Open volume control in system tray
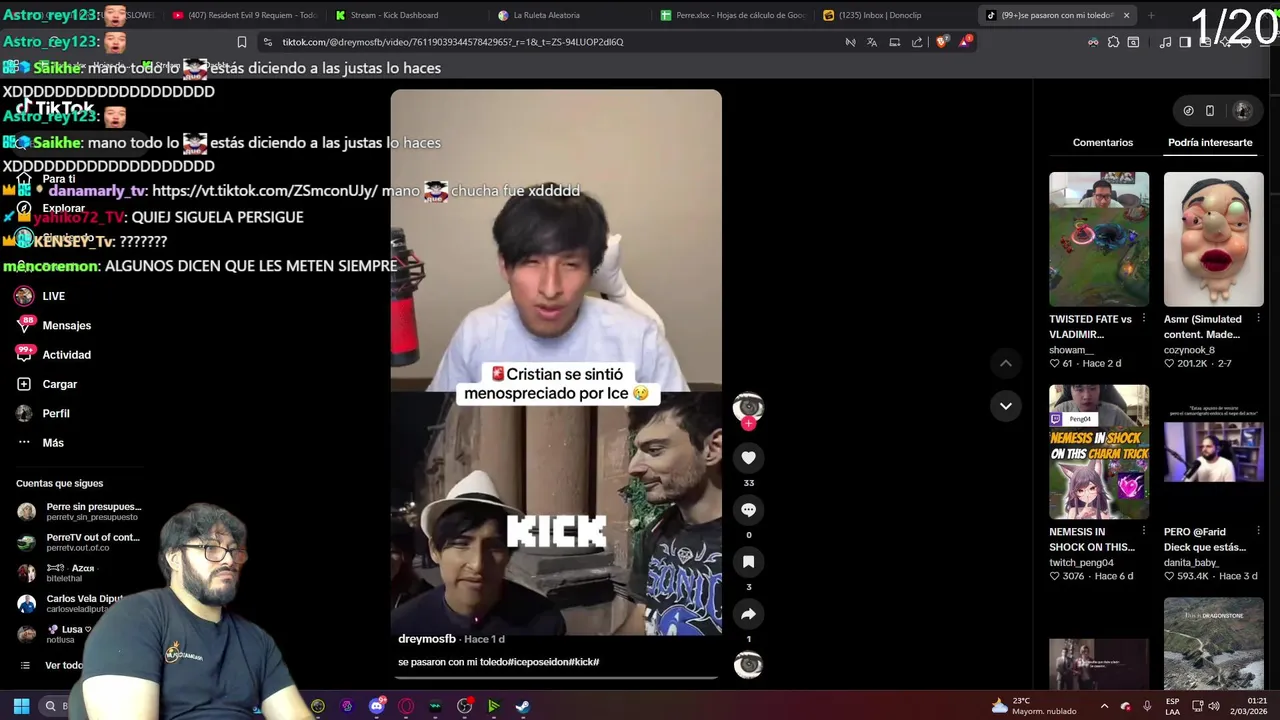Viewport: 1280px width, 720px height. 1214,706
